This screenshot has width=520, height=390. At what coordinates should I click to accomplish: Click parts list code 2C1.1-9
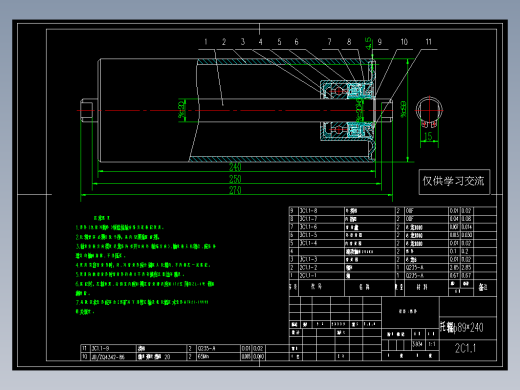pos(100,348)
